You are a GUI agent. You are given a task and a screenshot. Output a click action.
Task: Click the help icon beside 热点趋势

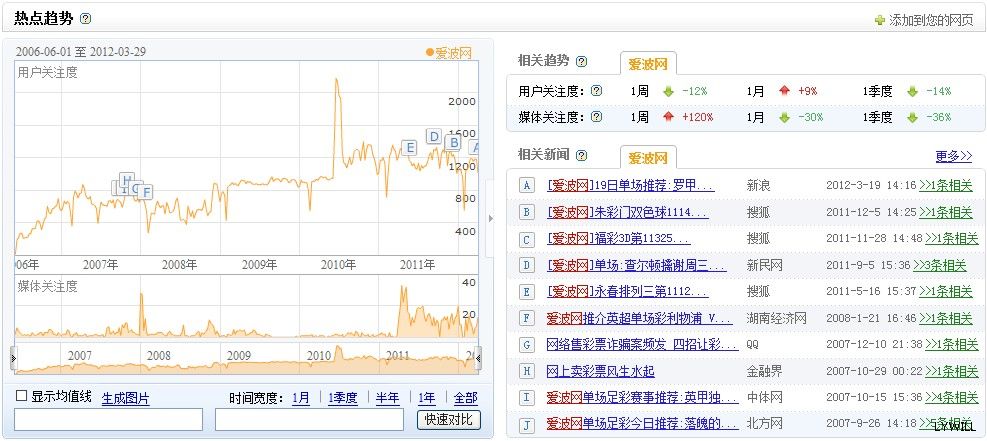pos(85,19)
